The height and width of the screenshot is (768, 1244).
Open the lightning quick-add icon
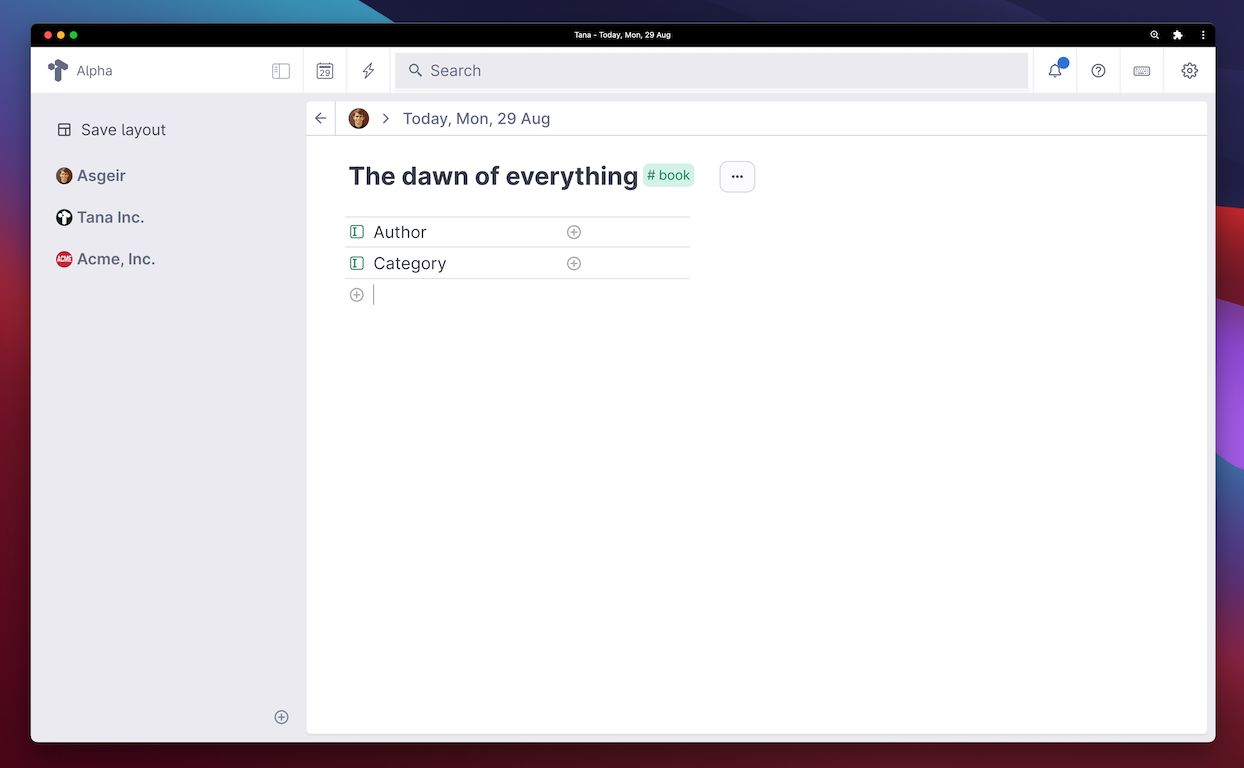point(368,71)
